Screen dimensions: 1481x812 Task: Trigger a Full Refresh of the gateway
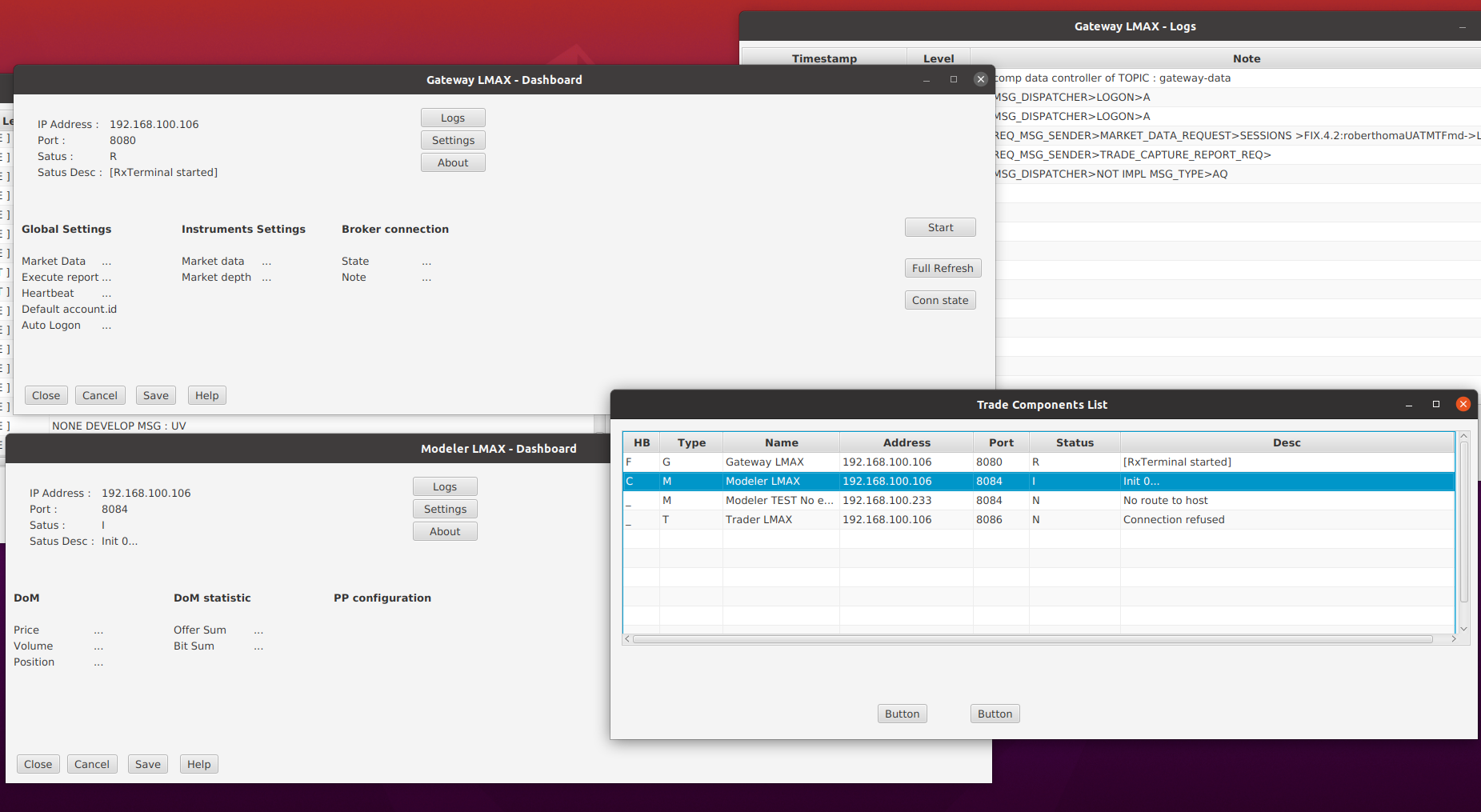[x=943, y=267]
